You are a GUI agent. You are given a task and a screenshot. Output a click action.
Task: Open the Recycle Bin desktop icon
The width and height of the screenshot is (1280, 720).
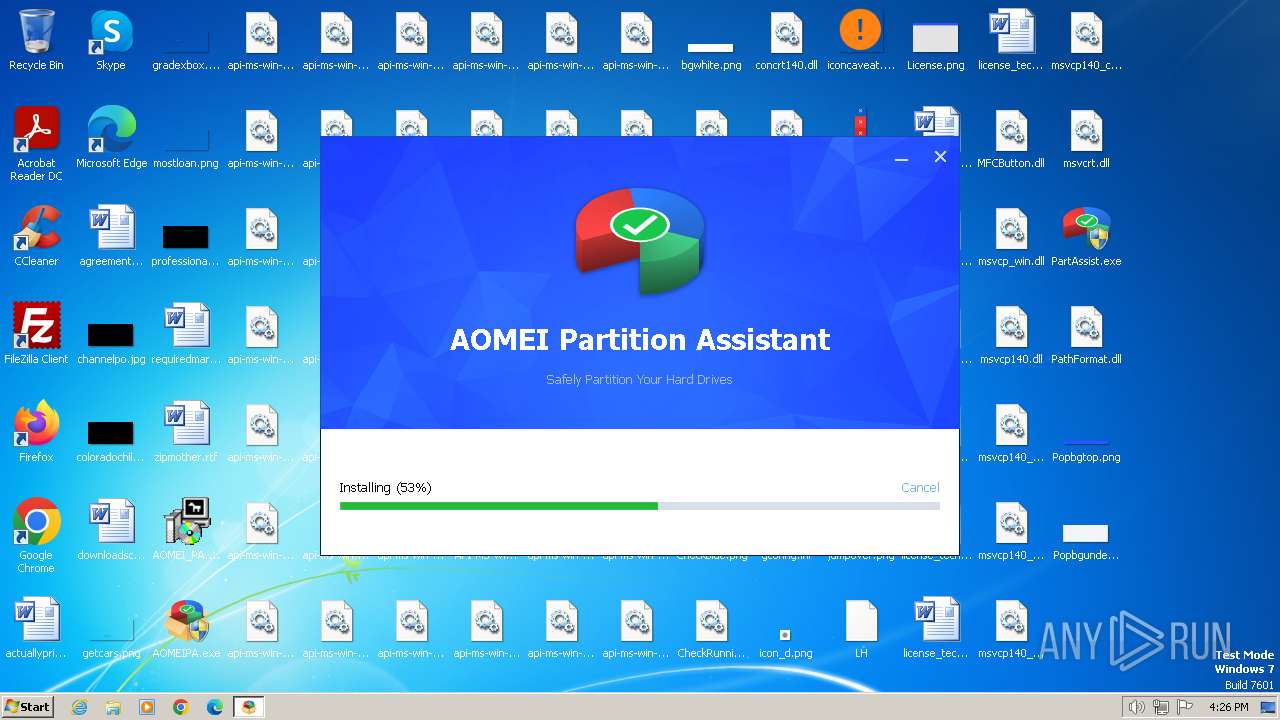point(36,41)
